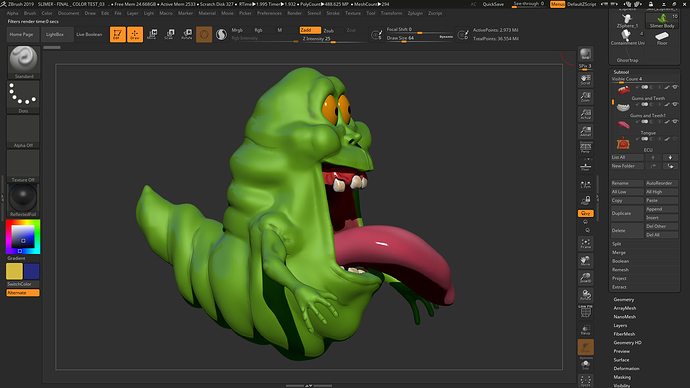Click the Rename subtool button
690x388 pixels.
coord(627,183)
